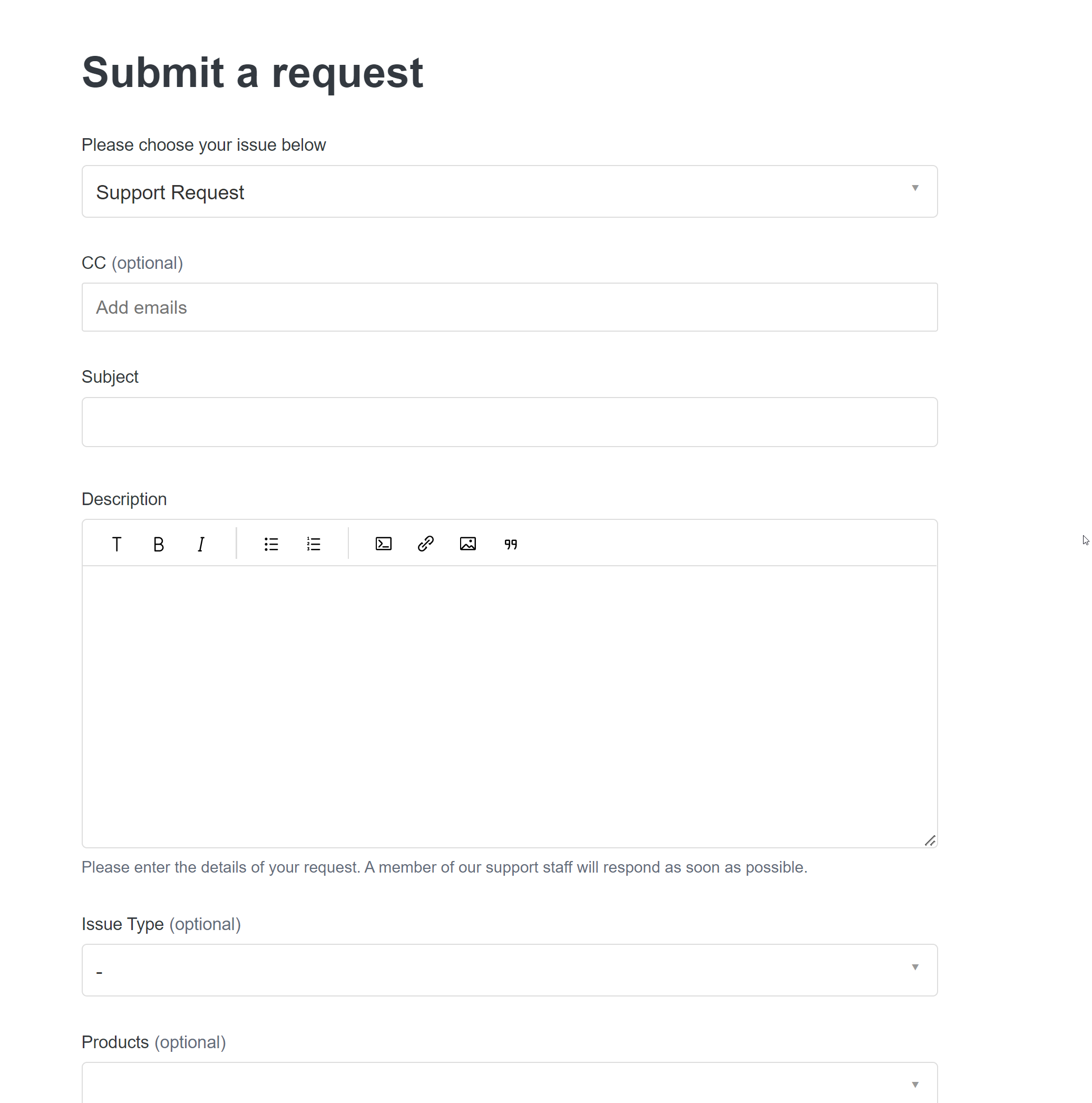
Task: Click the description box resize handle
Action: tap(930, 840)
